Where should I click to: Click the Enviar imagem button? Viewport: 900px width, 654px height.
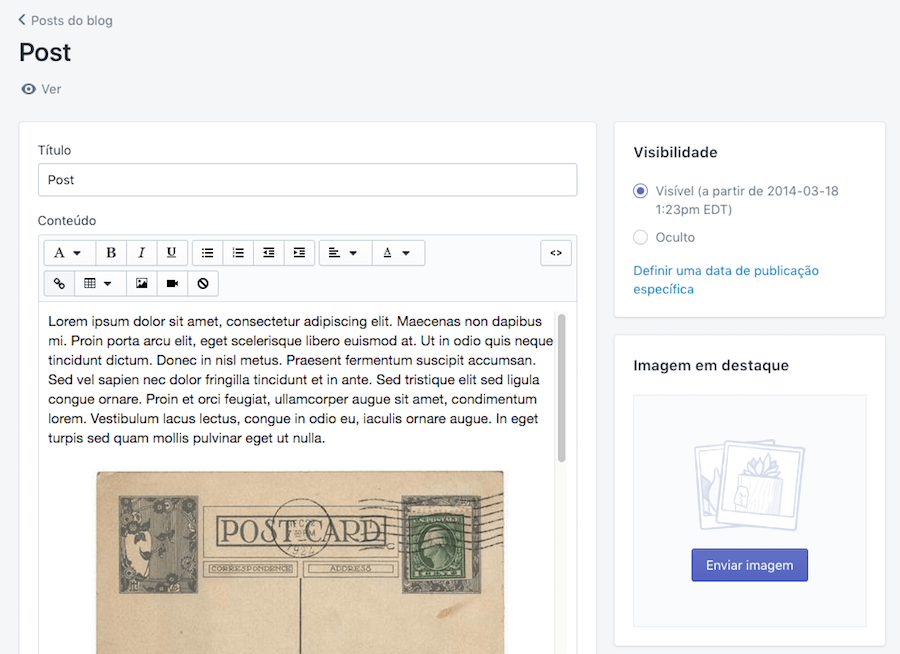pyautogui.click(x=750, y=565)
